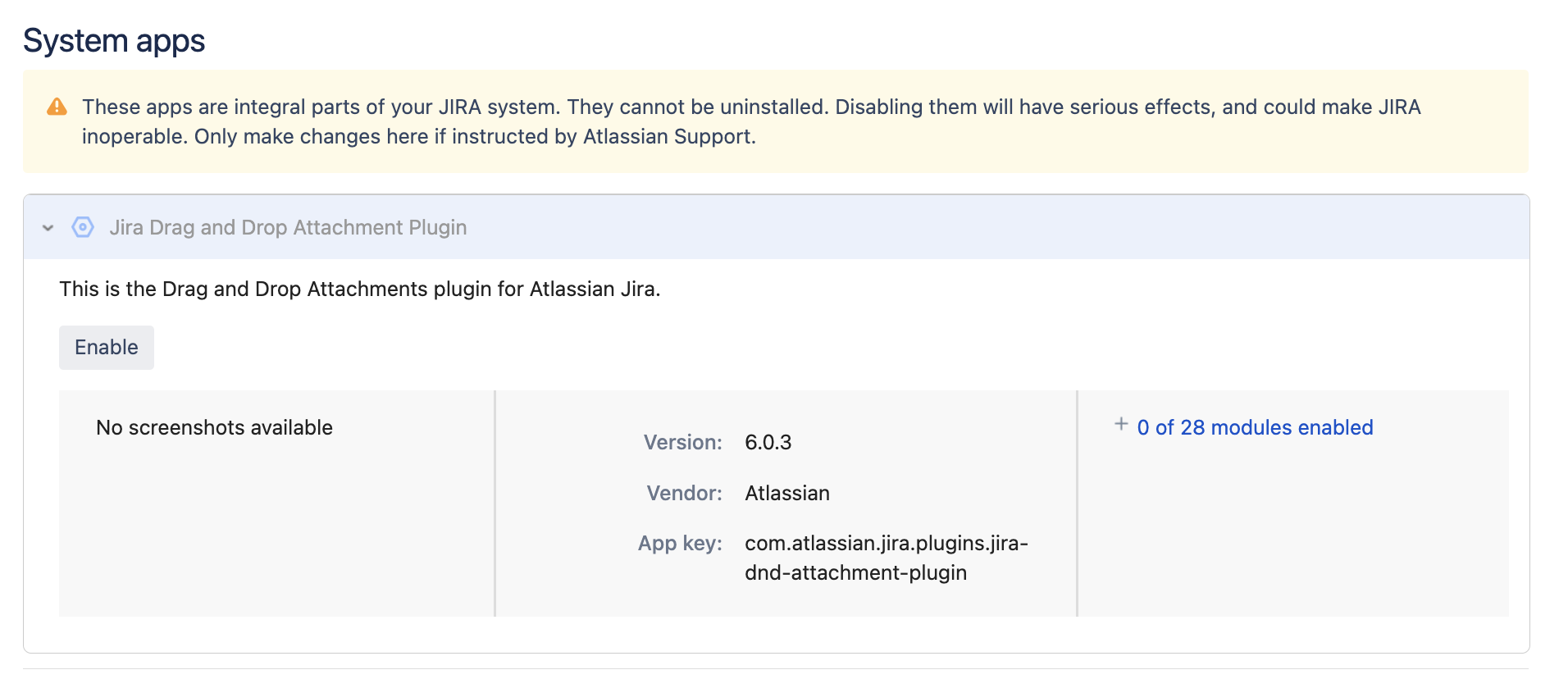1568x679 pixels.
Task: Click the warning message about integral JIRA apps
Action: coord(751,121)
